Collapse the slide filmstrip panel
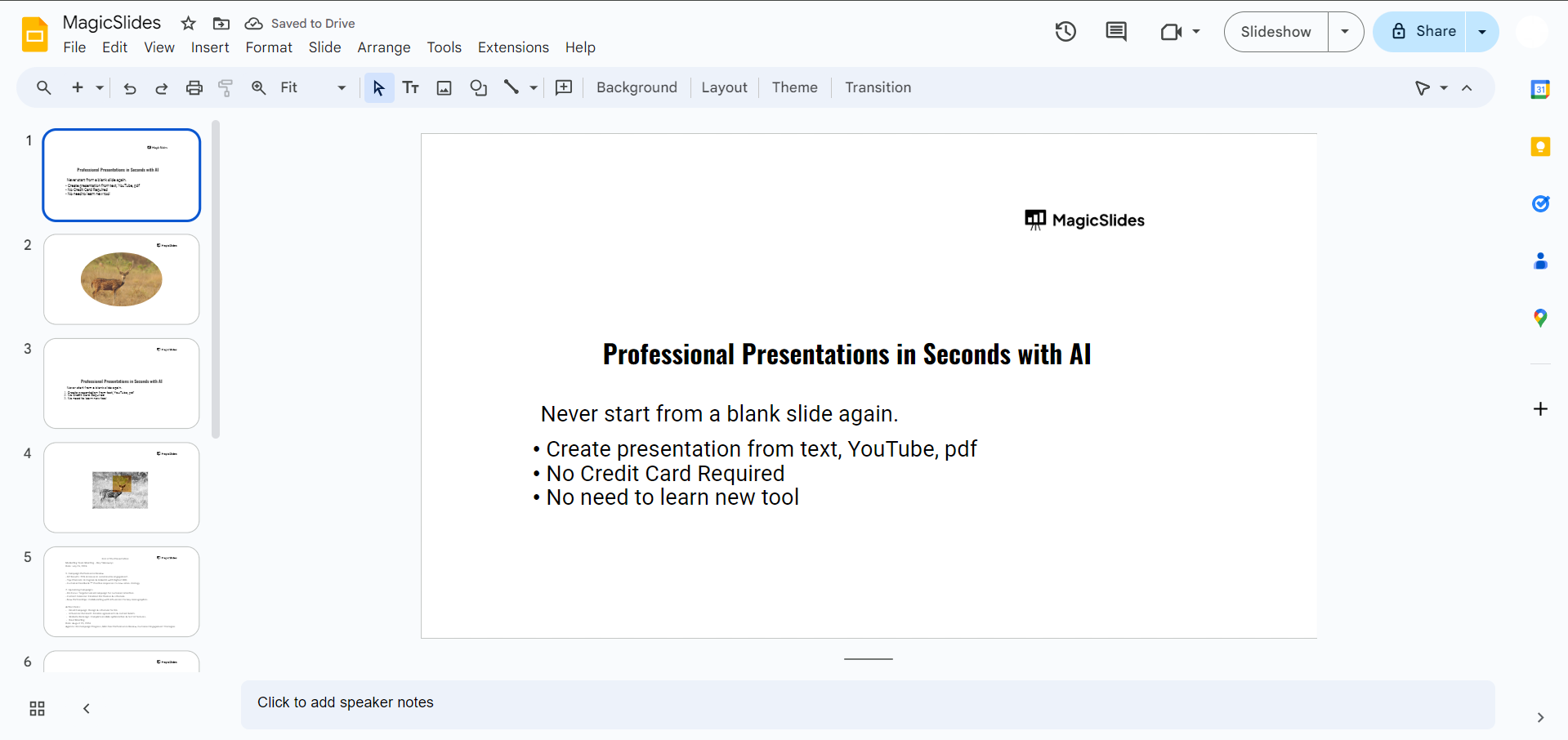 pos(87,708)
